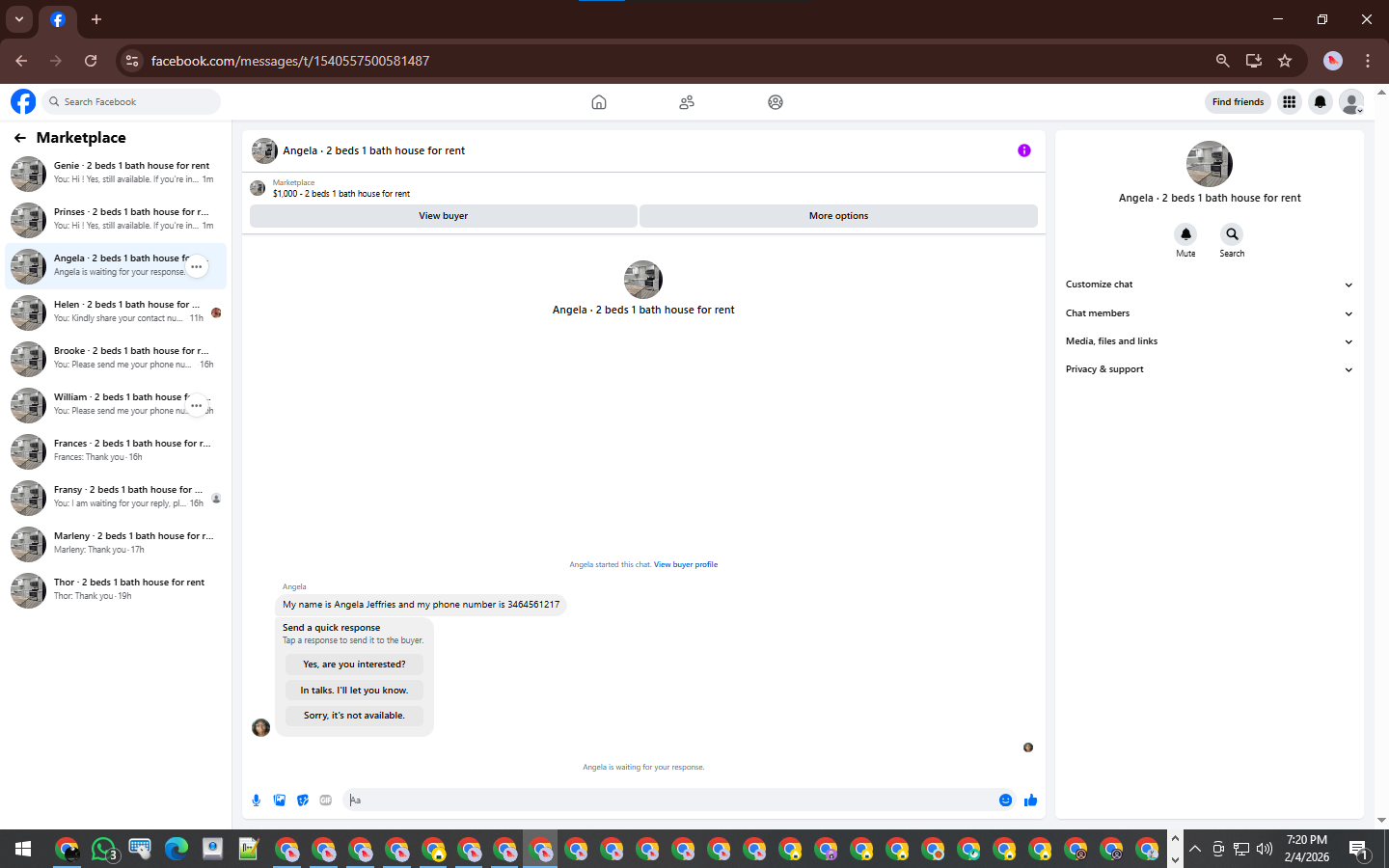Image resolution: width=1389 pixels, height=868 pixels.
Task: Send quick response 'Sorry, it's not available.'
Action: [x=354, y=716]
